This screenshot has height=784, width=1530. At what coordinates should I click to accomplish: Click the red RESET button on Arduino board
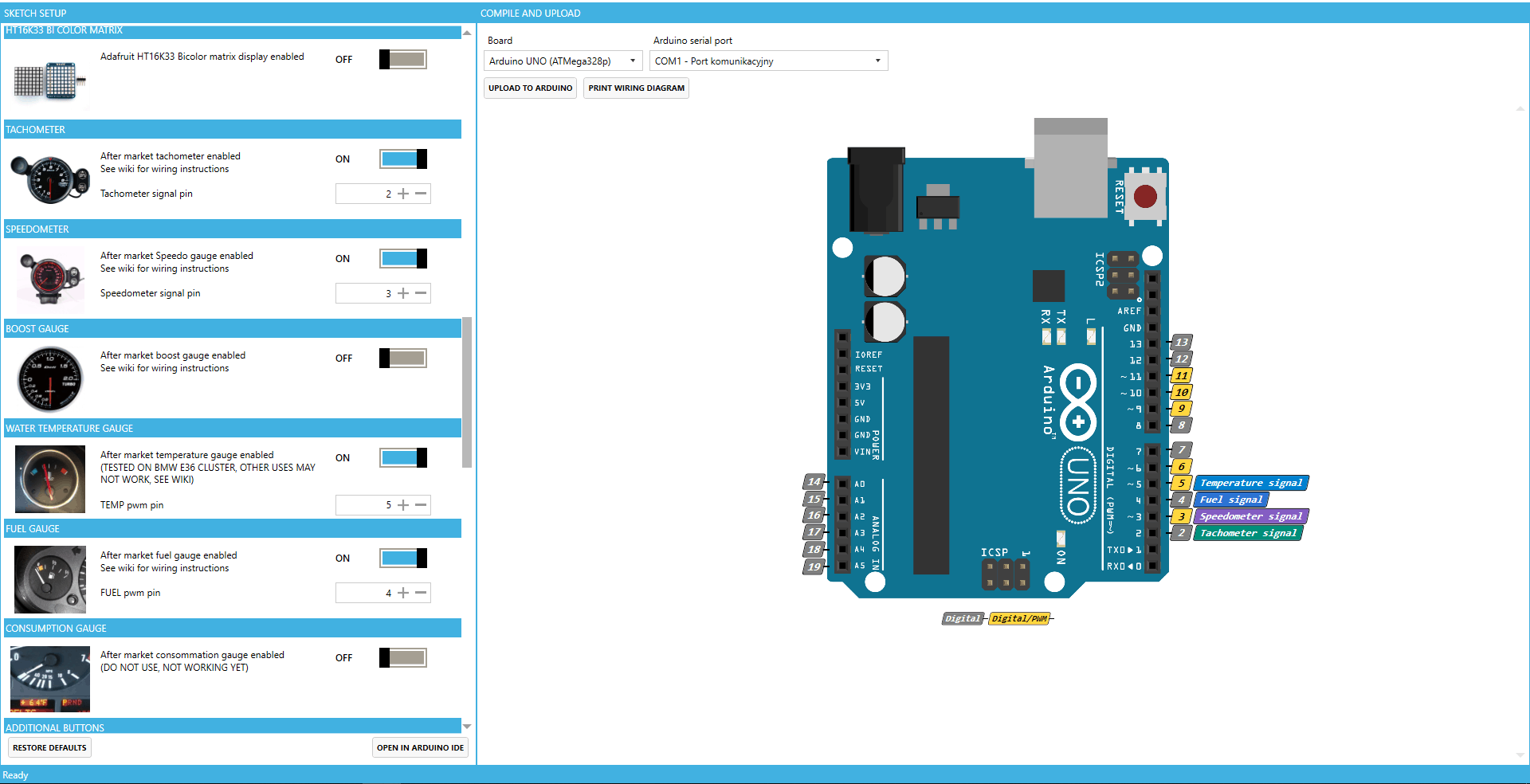pos(1145,196)
